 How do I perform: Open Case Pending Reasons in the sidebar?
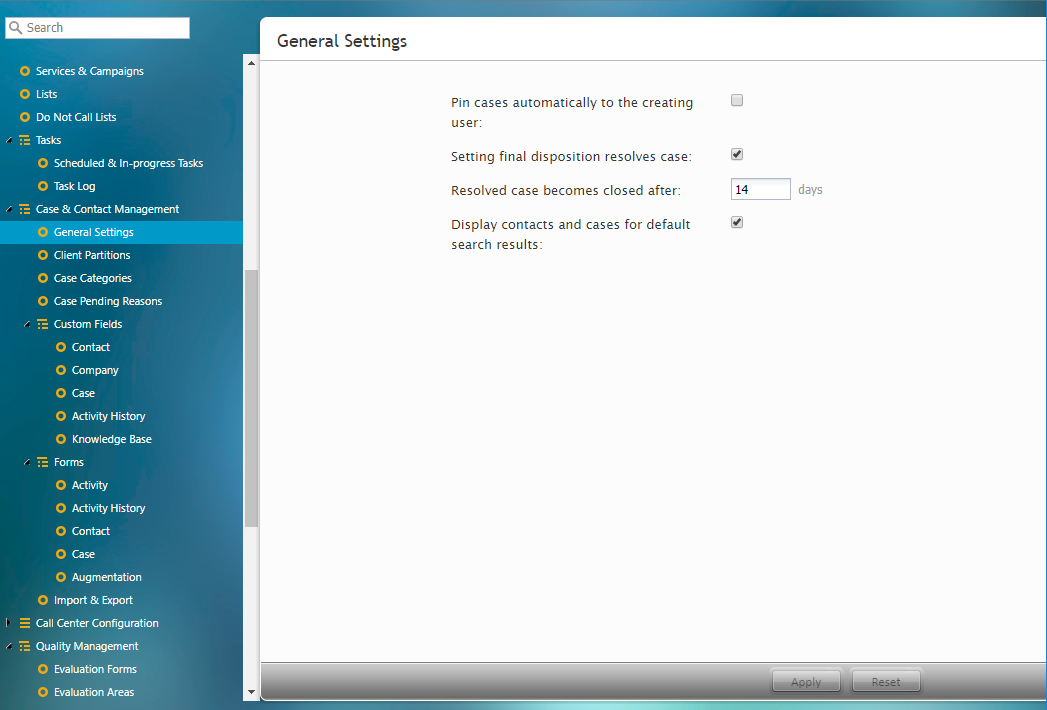tap(108, 301)
